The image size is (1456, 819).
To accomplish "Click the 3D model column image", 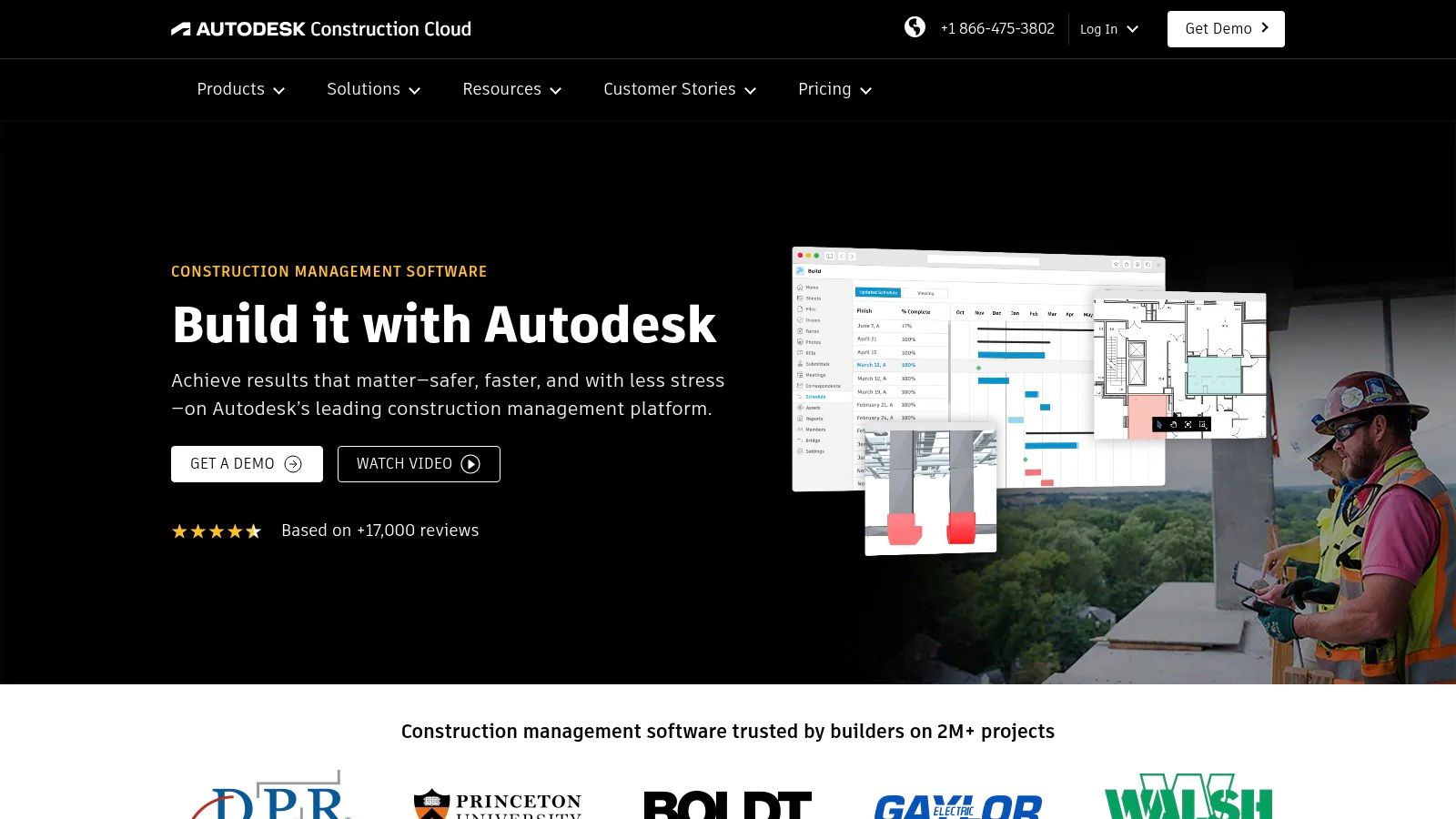I will click(x=930, y=489).
